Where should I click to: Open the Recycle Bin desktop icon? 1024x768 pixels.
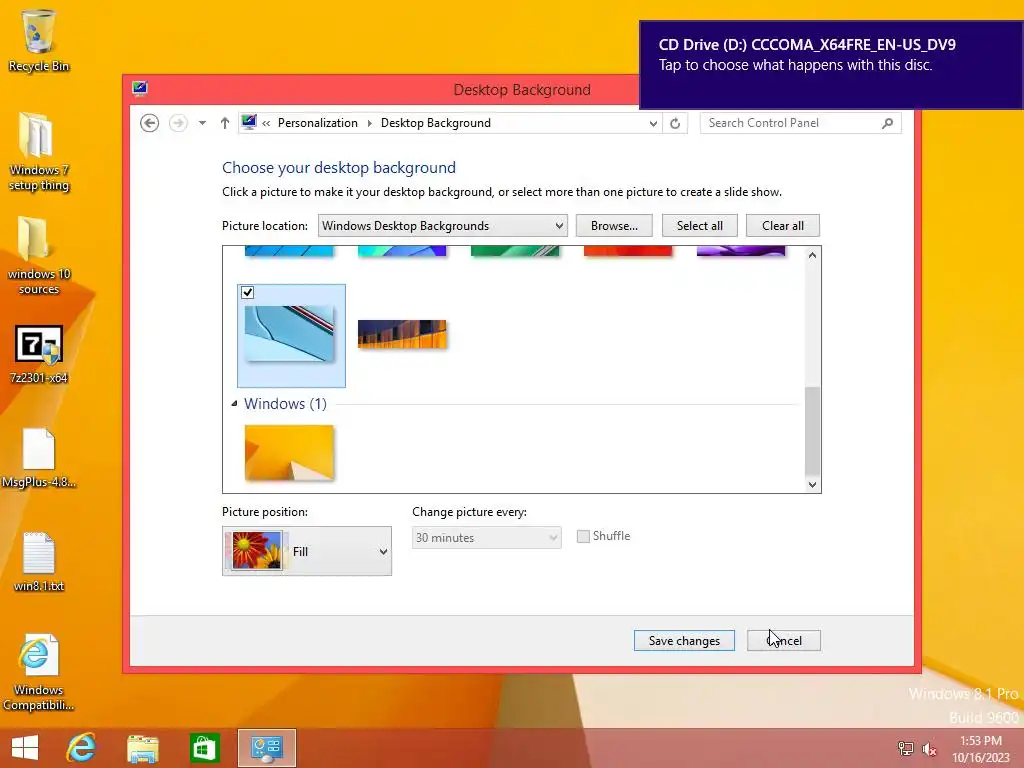click(38, 40)
